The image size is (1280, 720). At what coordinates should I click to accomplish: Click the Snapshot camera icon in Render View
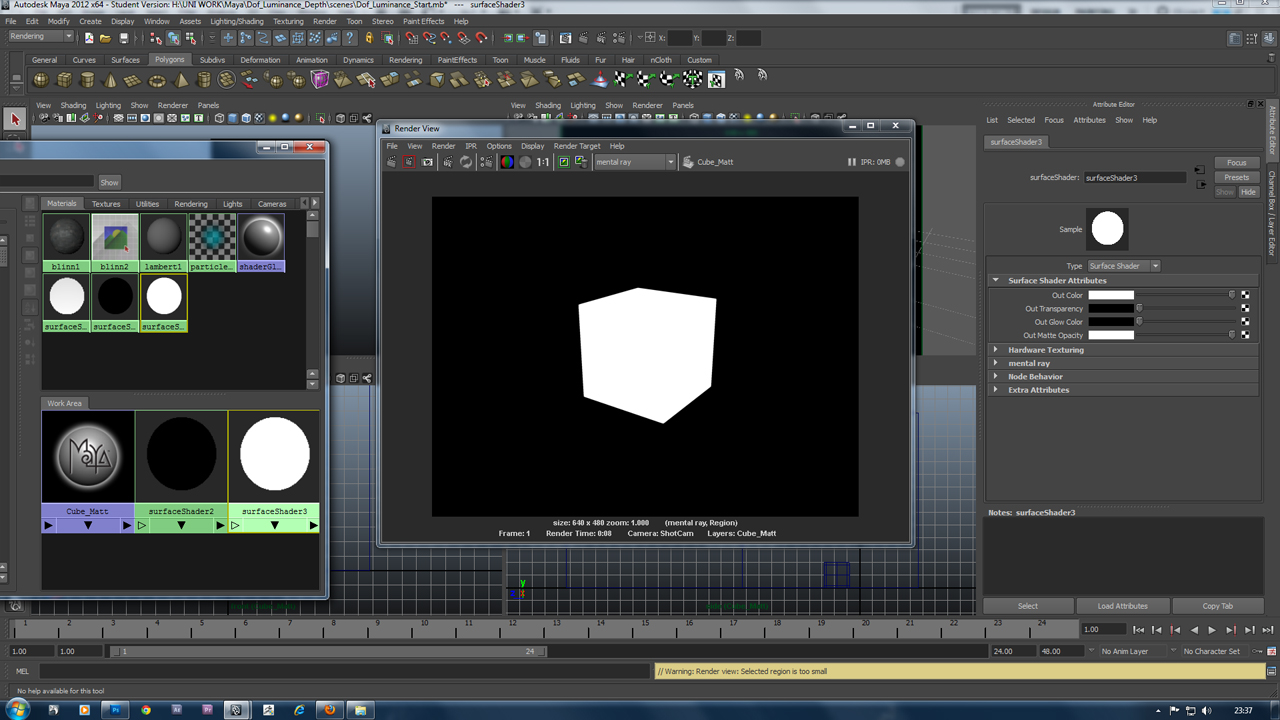click(x=428, y=162)
